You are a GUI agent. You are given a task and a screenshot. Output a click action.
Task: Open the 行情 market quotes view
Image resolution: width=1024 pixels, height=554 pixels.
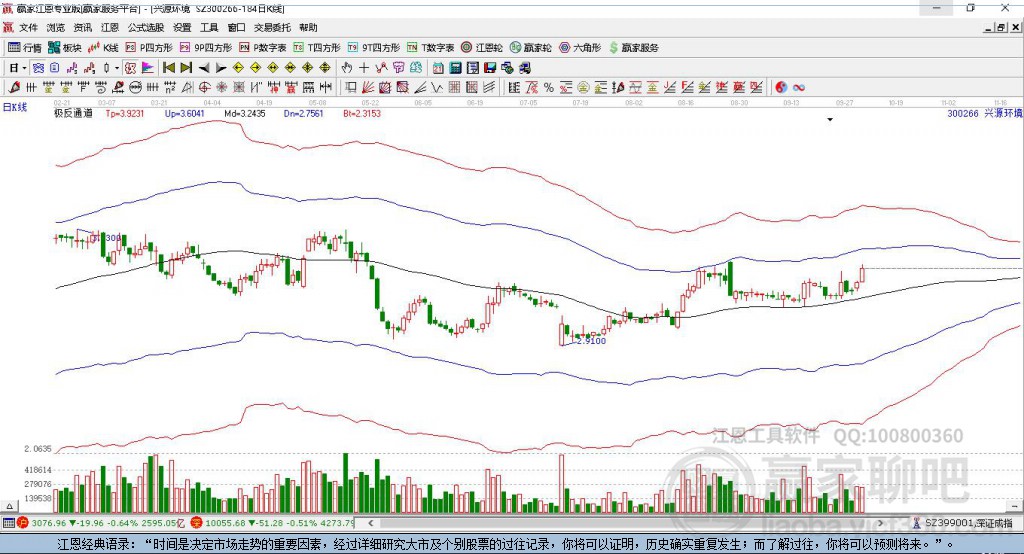click(x=24, y=48)
